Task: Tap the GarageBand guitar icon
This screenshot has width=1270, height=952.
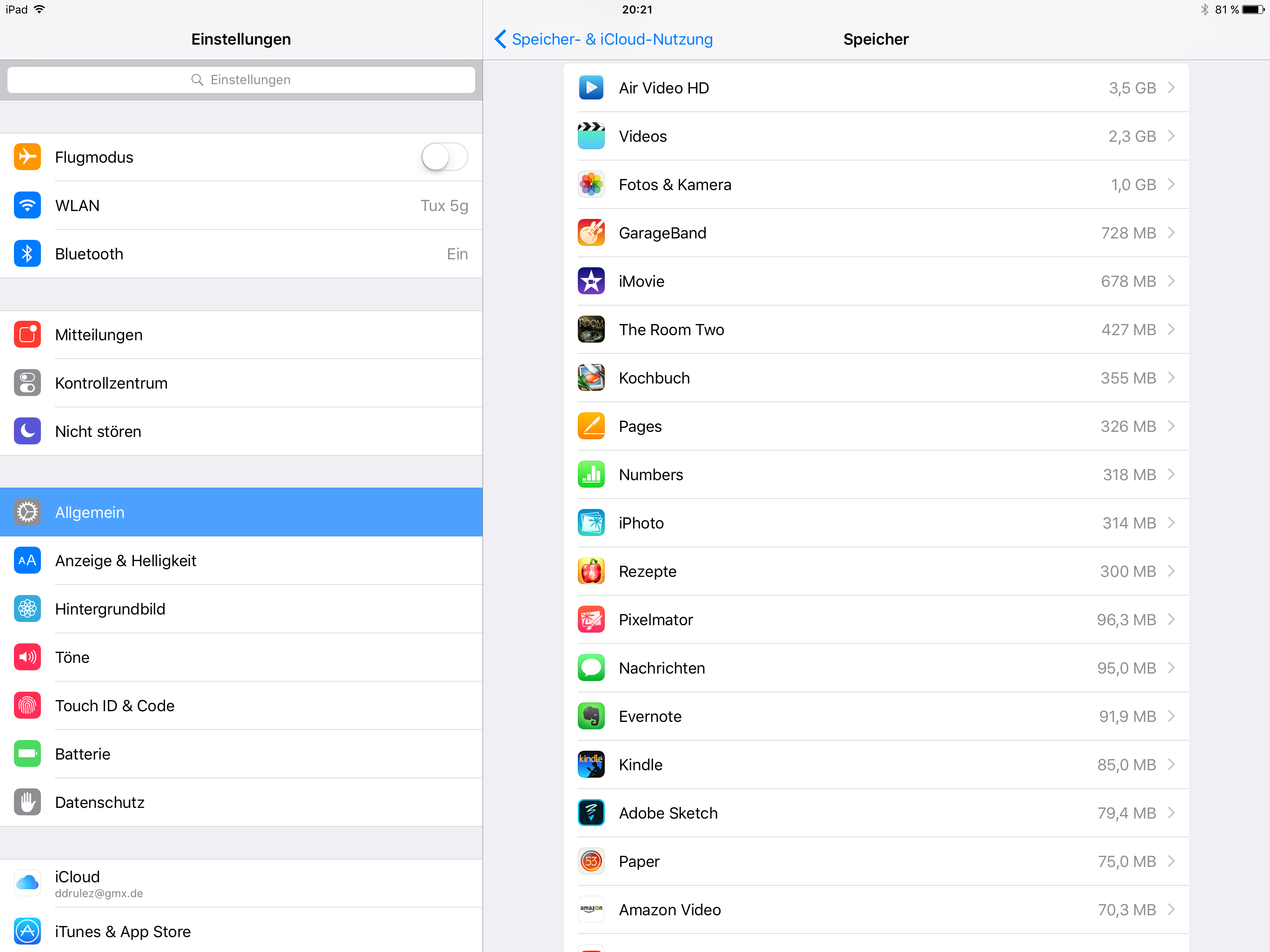Action: pyautogui.click(x=591, y=232)
